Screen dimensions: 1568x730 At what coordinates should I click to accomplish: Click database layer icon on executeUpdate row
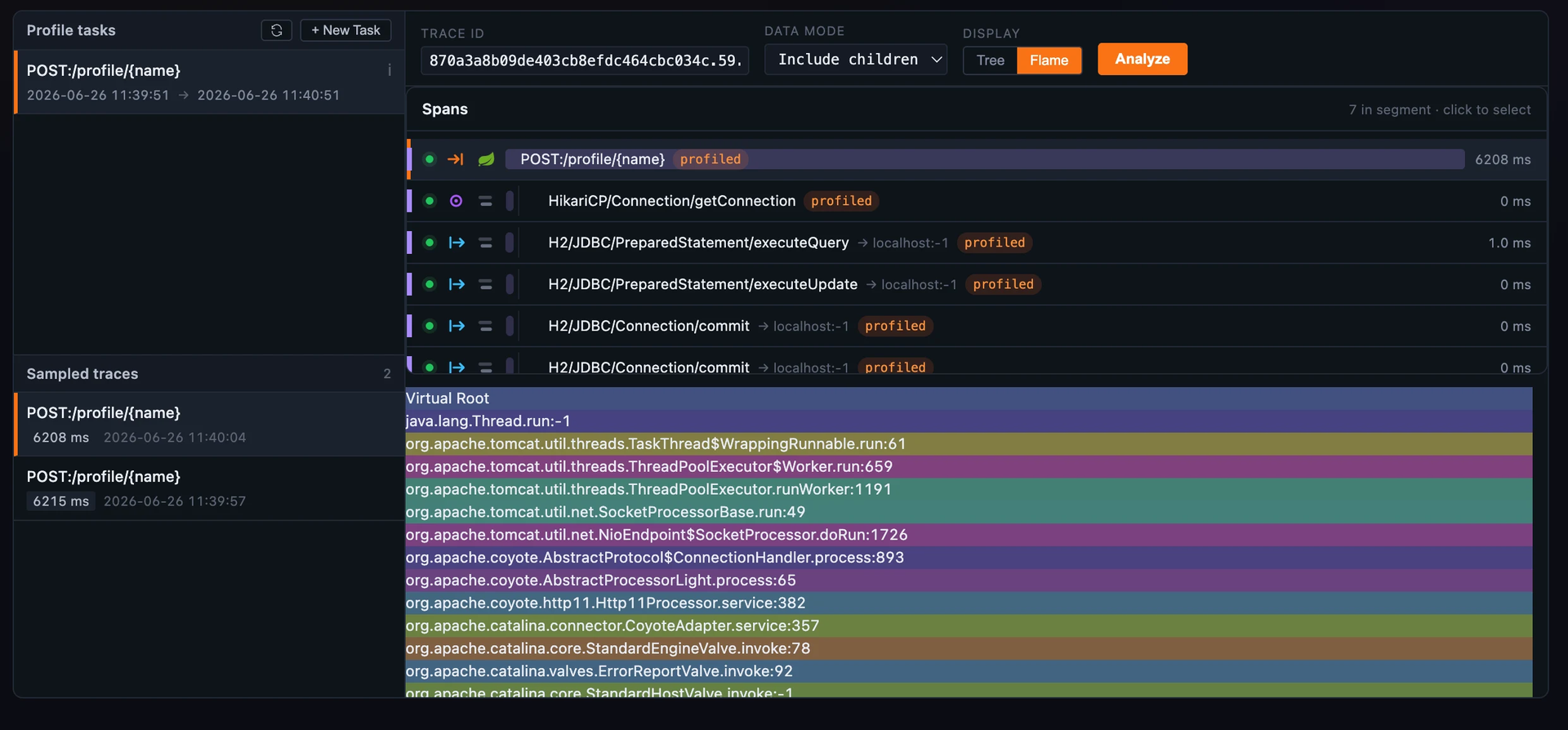point(485,284)
